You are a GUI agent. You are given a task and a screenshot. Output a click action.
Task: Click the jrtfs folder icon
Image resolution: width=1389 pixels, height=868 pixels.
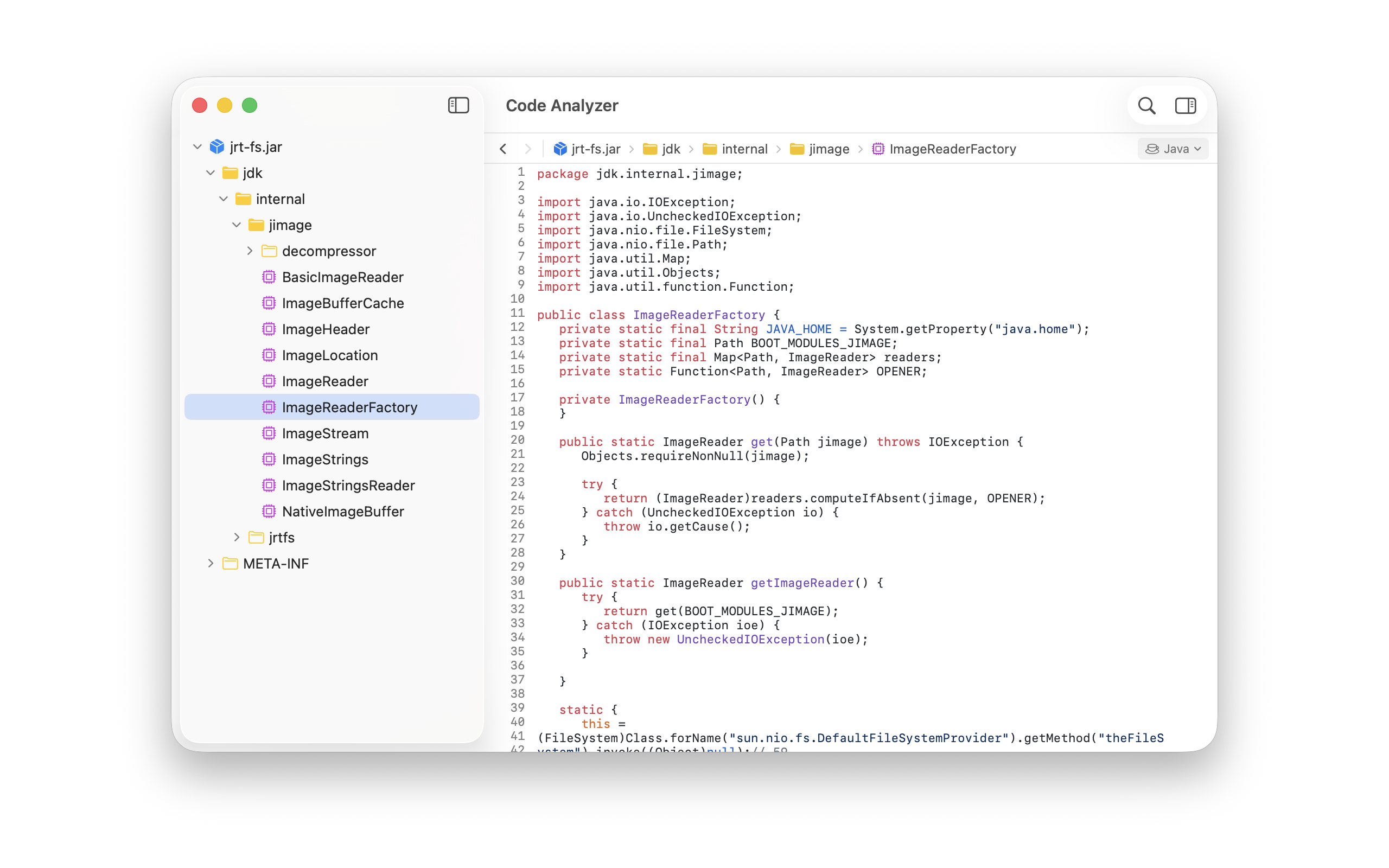coord(256,537)
